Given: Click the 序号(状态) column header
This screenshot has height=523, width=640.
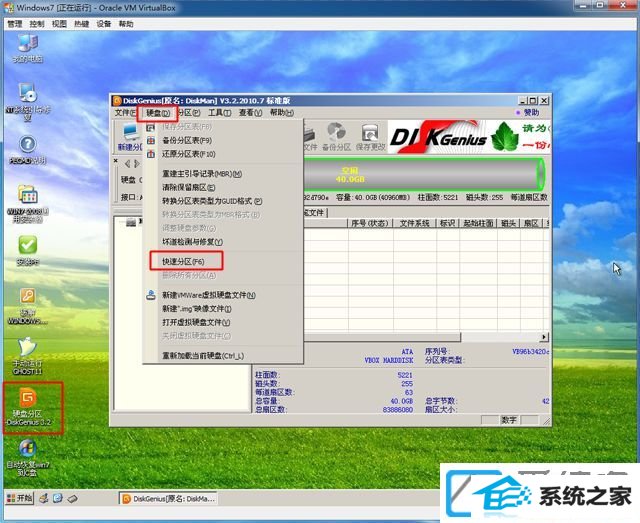Looking at the screenshot, I should point(370,223).
